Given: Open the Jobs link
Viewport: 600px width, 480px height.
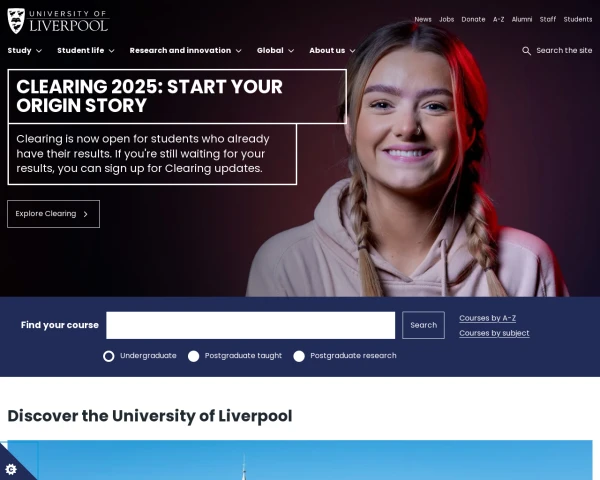Looking at the screenshot, I should pos(447,20).
